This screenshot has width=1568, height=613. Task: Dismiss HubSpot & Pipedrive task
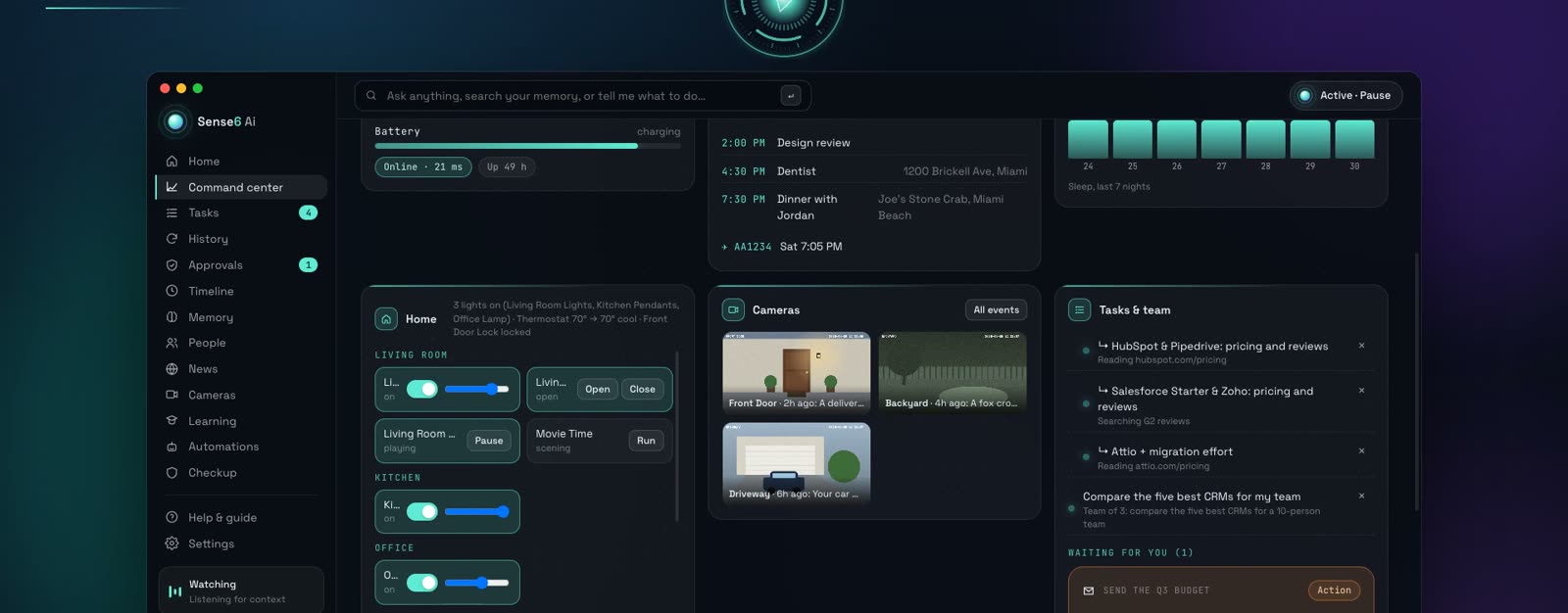tap(1361, 346)
